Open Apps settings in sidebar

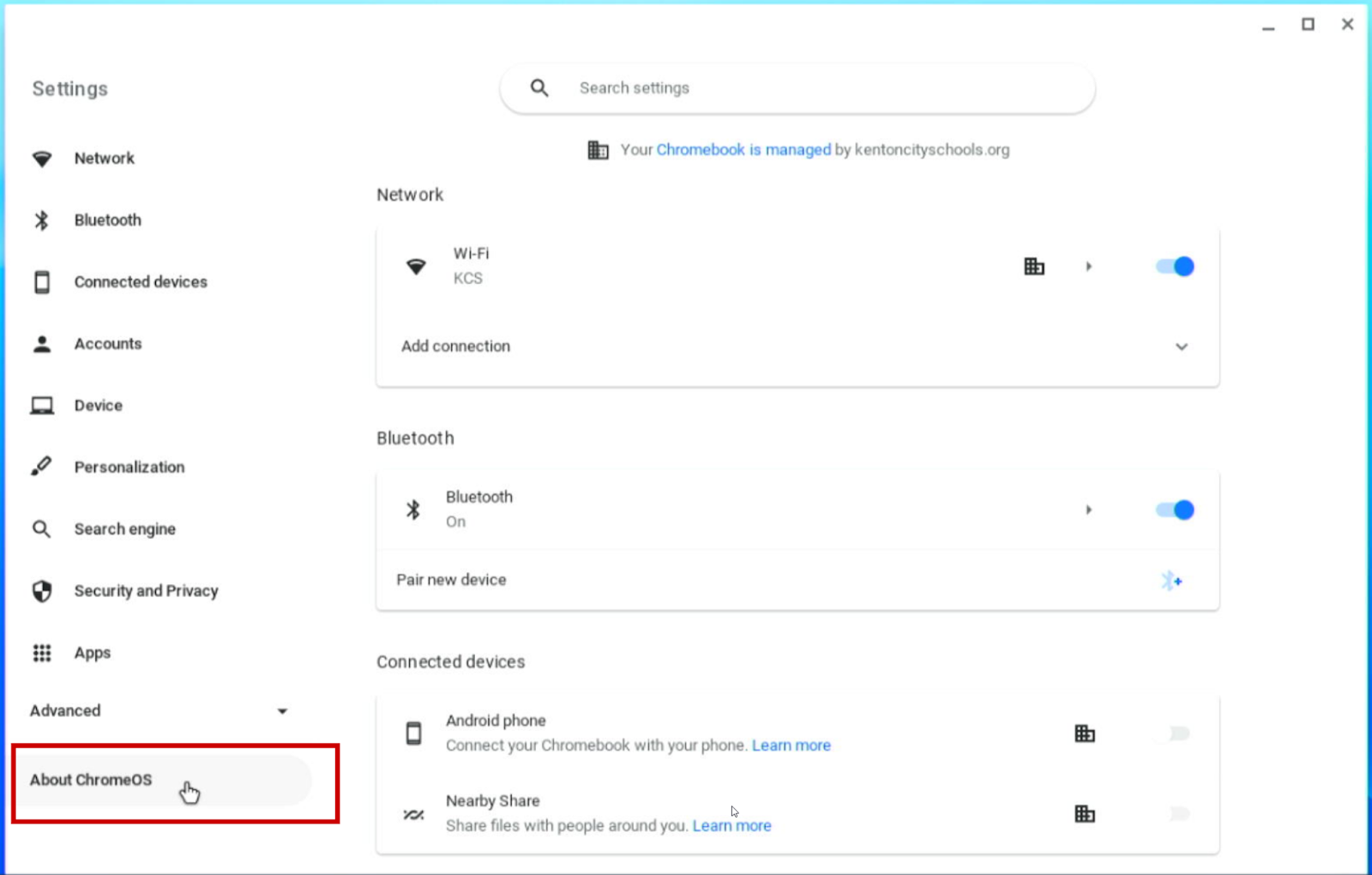pos(93,653)
